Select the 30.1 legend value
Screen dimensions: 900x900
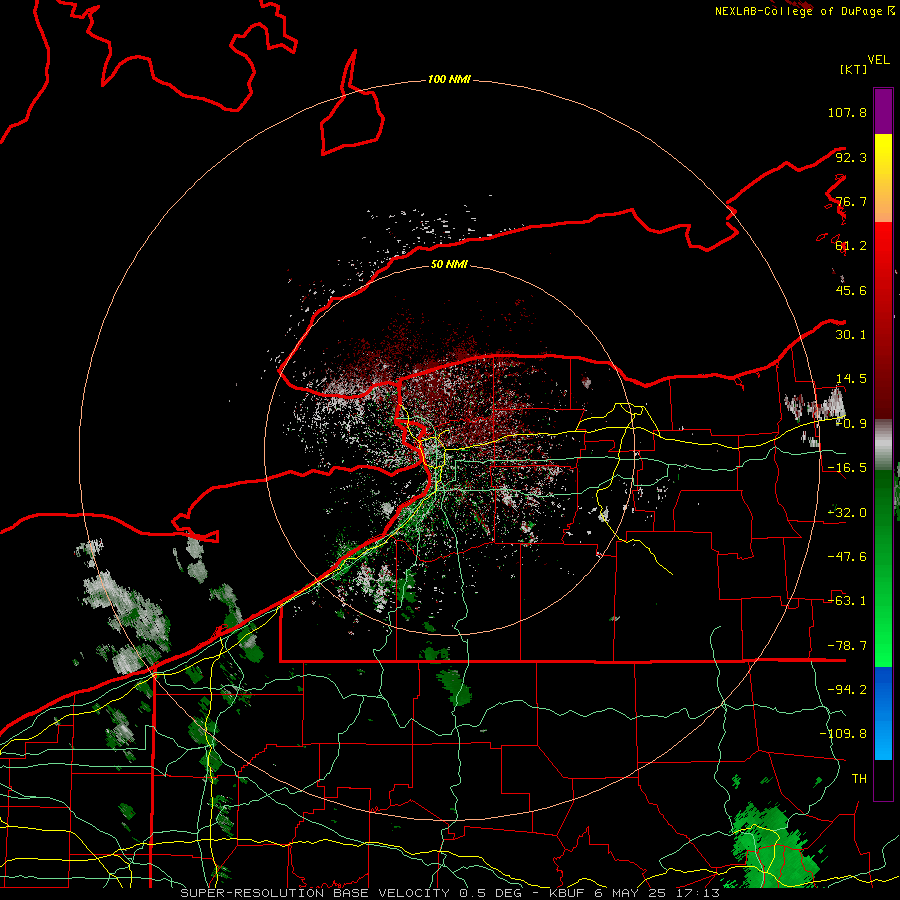click(x=851, y=335)
